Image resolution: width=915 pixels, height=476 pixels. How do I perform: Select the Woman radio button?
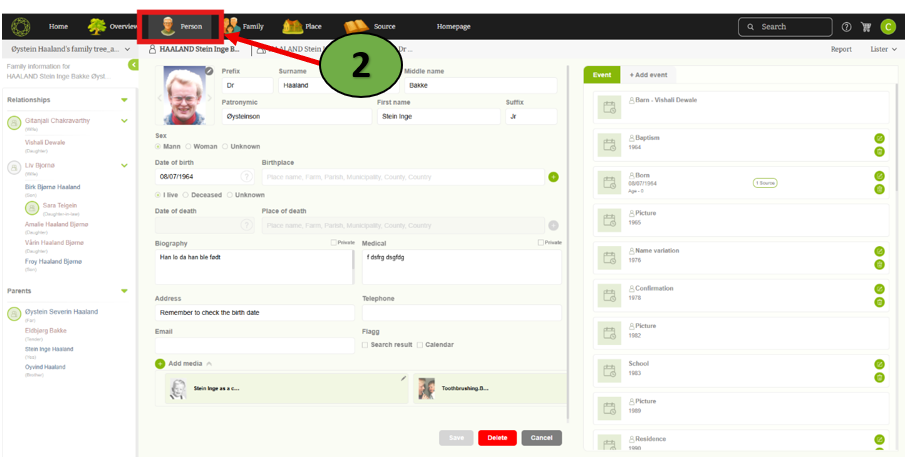tap(189, 146)
